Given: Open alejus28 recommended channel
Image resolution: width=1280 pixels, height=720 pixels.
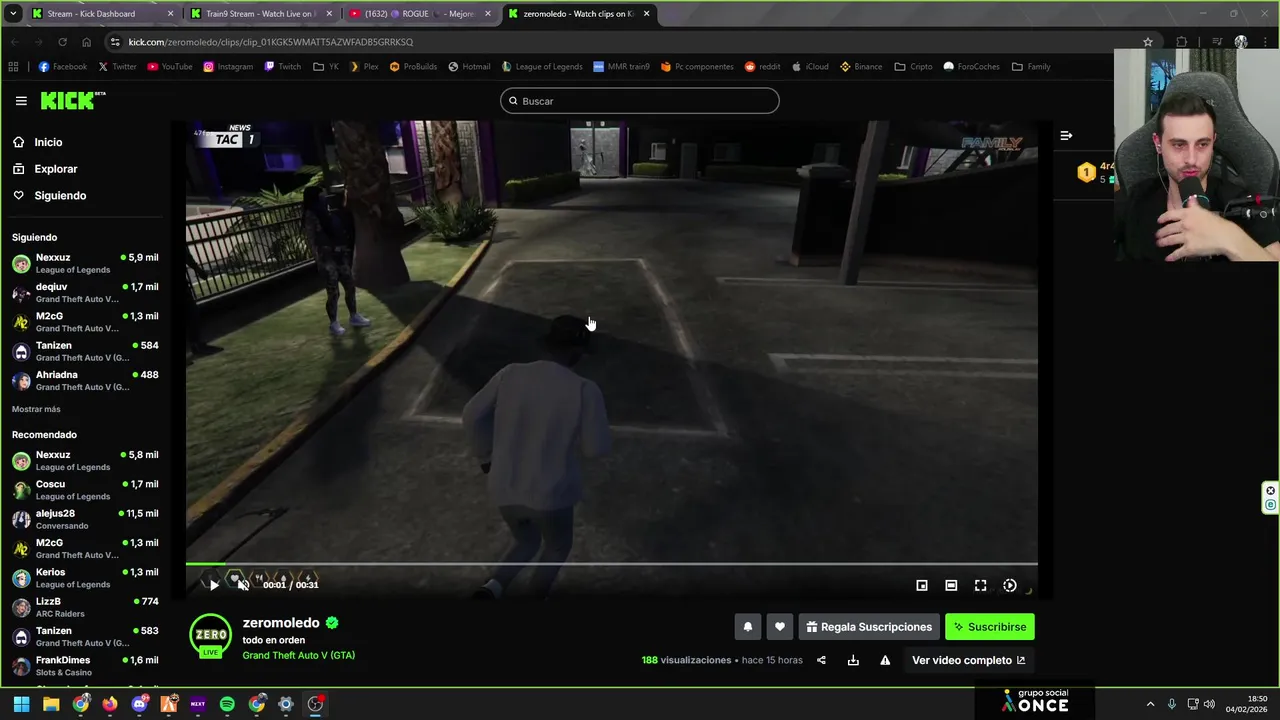Looking at the screenshot, I should tap(85, 518).
